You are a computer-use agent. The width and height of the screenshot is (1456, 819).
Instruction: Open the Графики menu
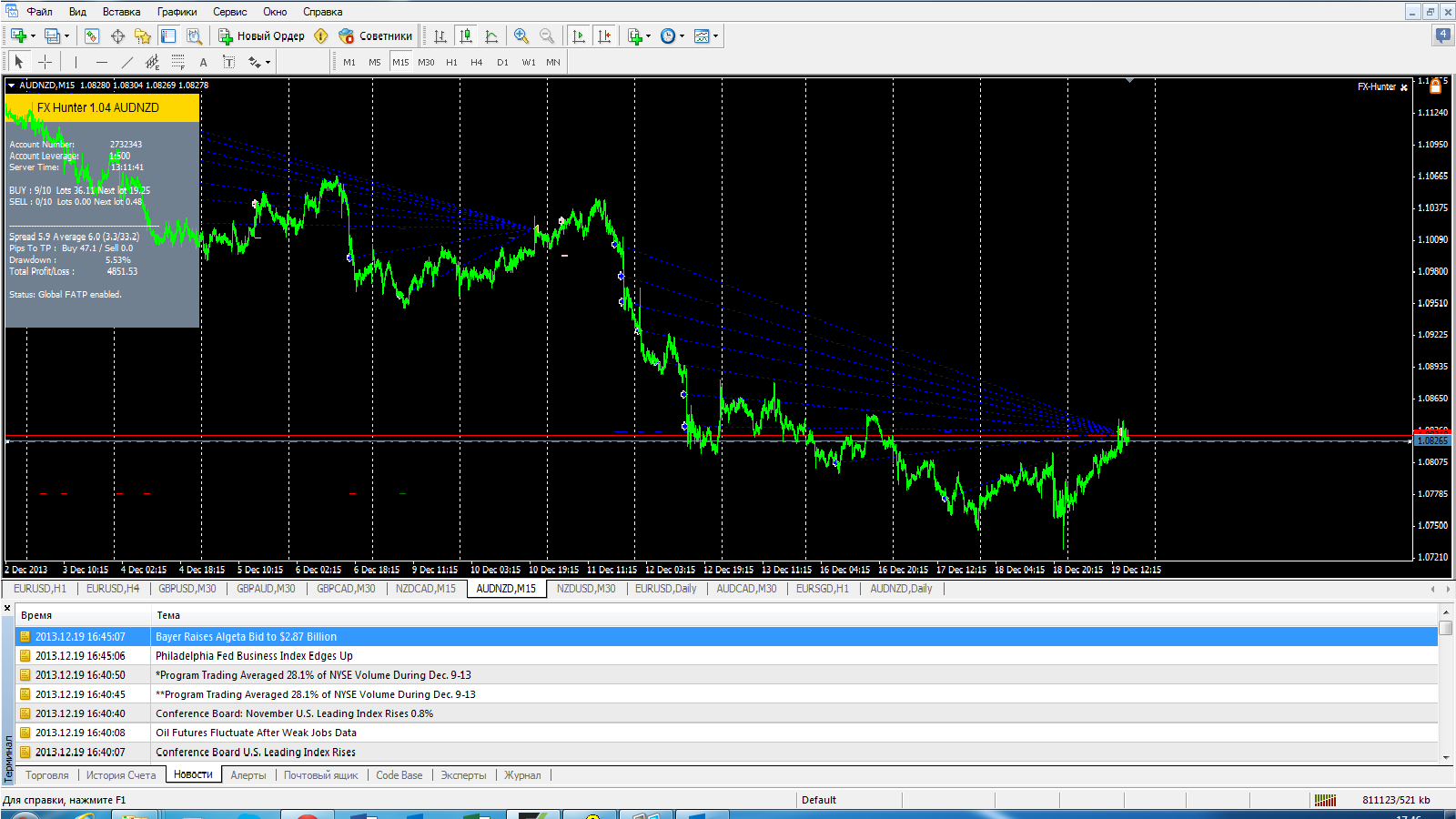(x=177, y=12)
